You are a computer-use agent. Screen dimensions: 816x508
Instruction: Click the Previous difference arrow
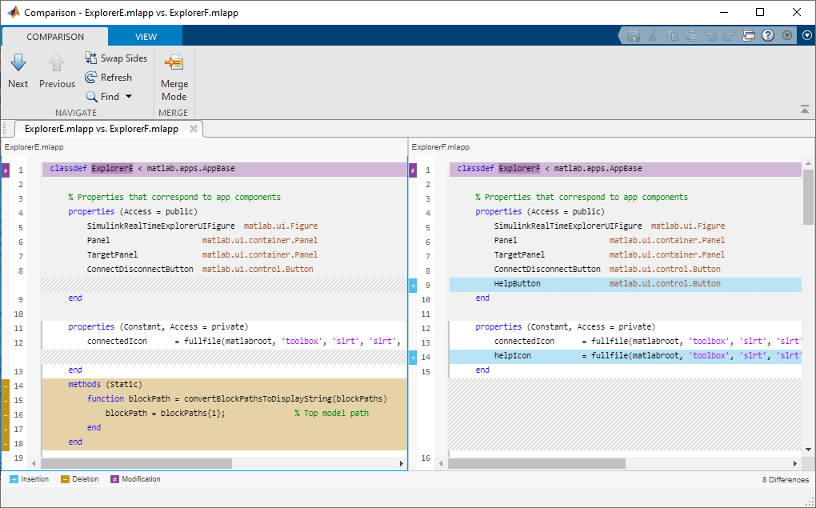(57, 70)
